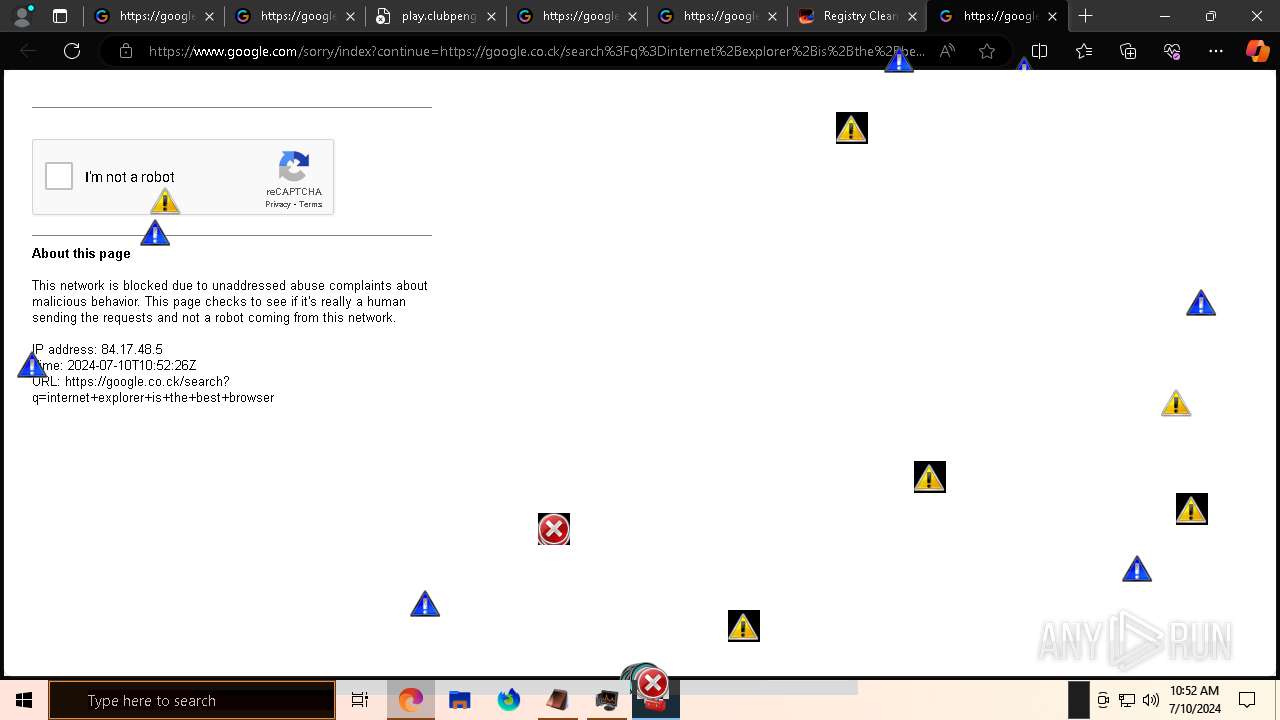This screenshot has width=1280, height=720.
Task: Open the Edge tab actions menu
Action: click(x=60, y=16)
